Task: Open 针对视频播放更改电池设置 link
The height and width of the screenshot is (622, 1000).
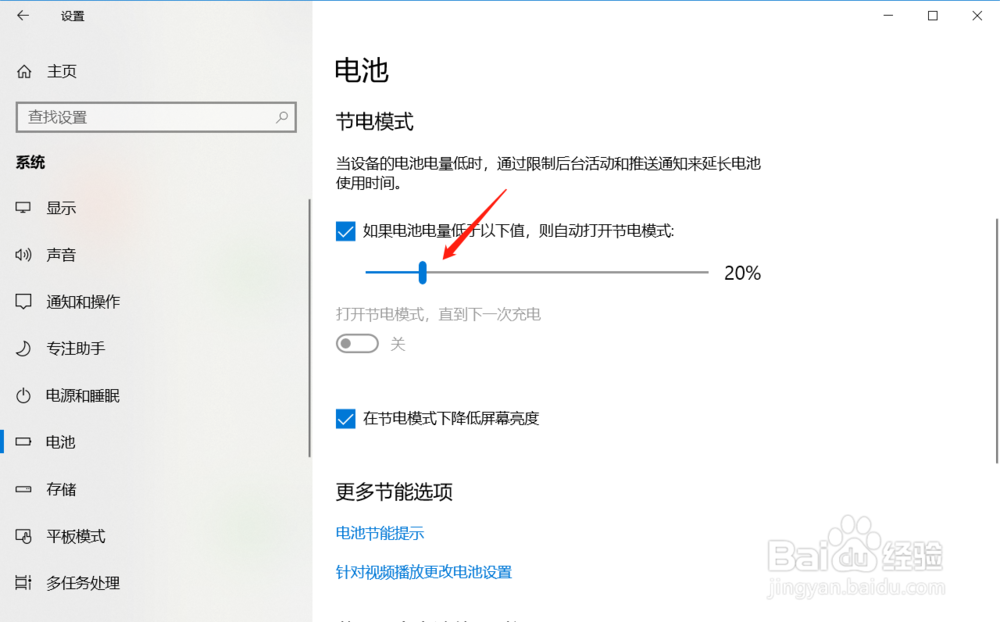Action: pos(424,572)
